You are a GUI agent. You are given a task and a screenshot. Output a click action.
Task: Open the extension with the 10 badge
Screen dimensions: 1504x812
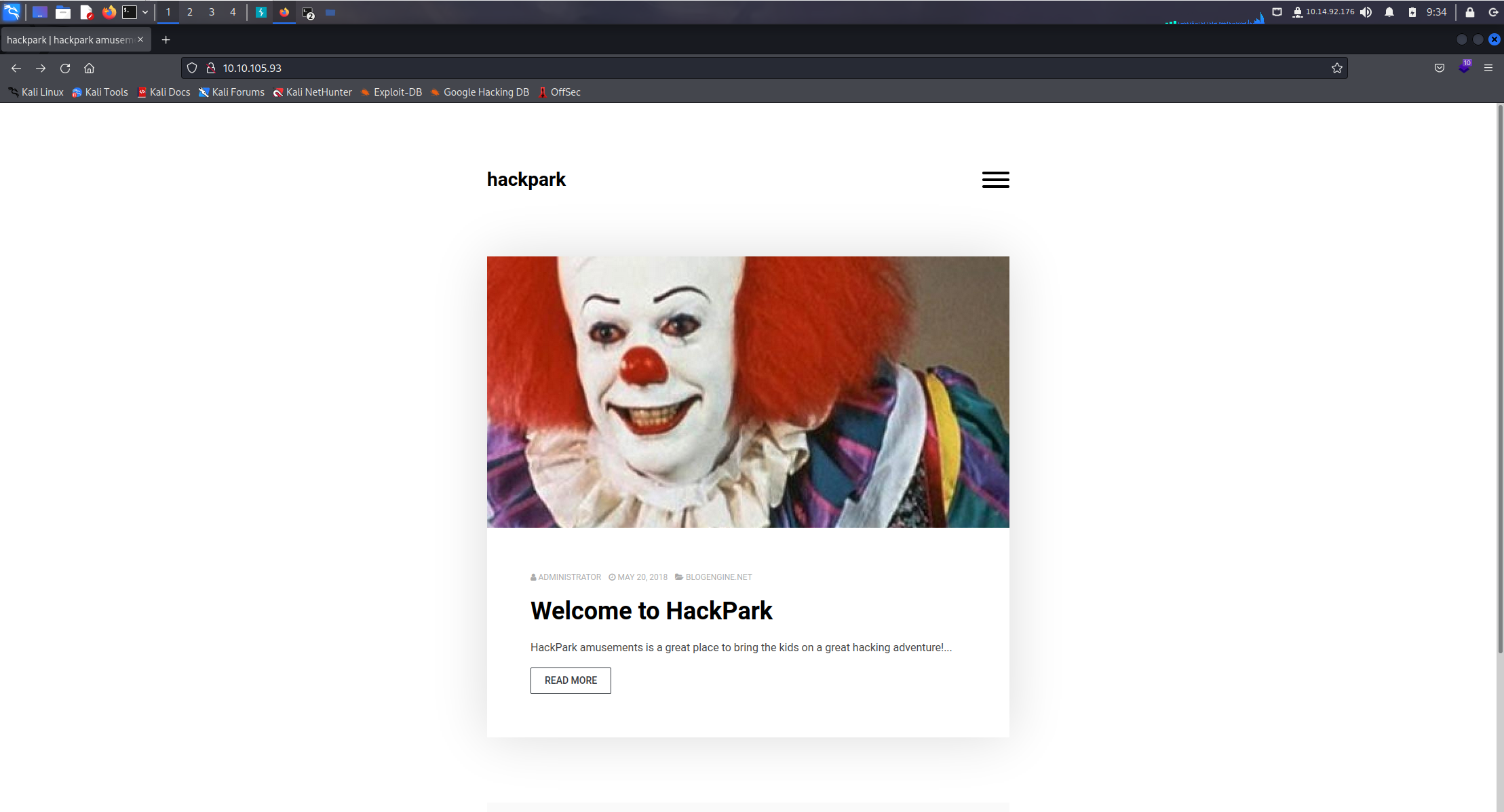point(1464,67)
